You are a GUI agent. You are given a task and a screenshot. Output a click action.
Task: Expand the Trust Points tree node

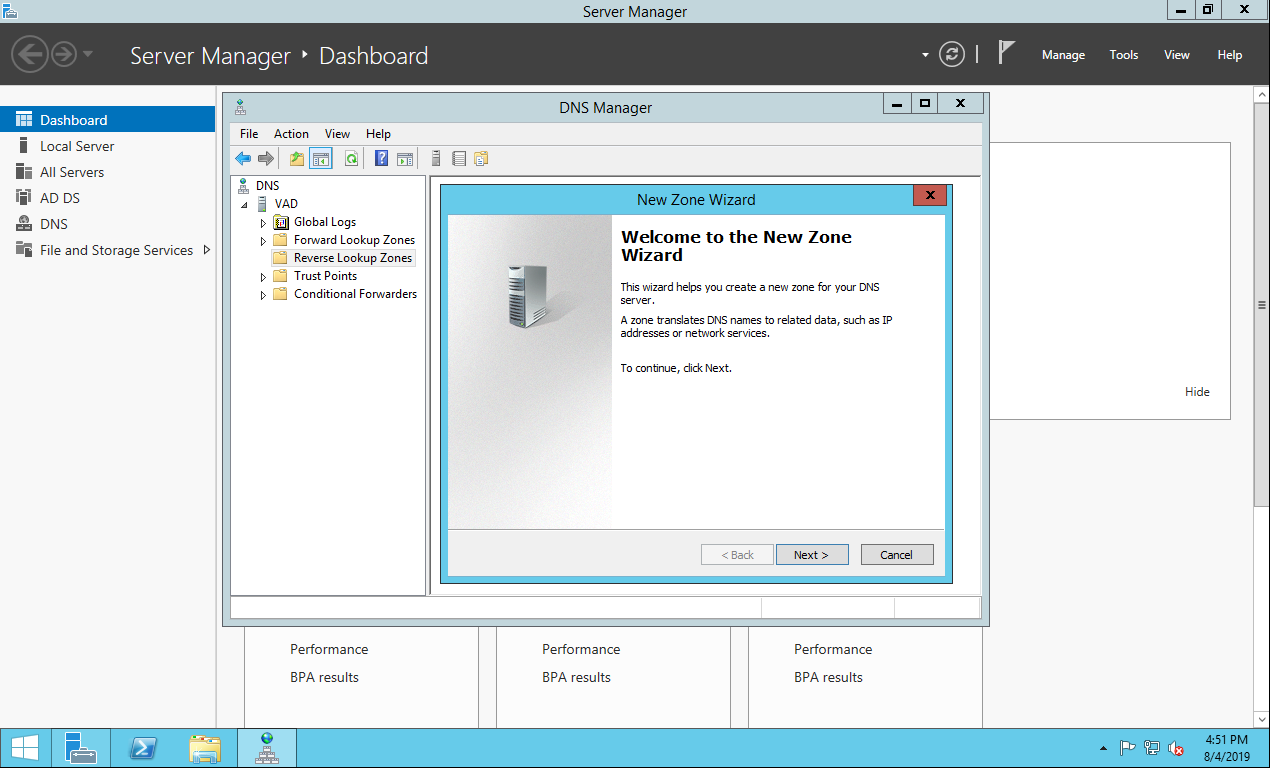[x=264, y=277]
